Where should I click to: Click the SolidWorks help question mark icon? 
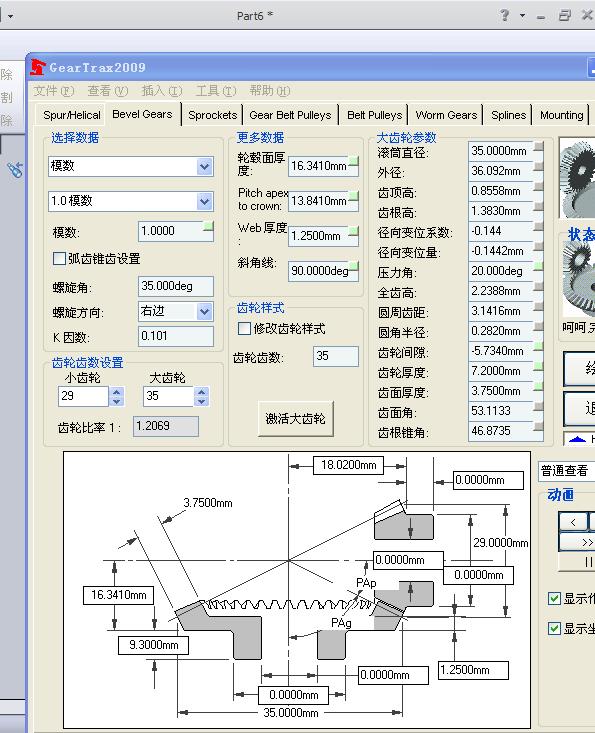[x=504, y=15]
